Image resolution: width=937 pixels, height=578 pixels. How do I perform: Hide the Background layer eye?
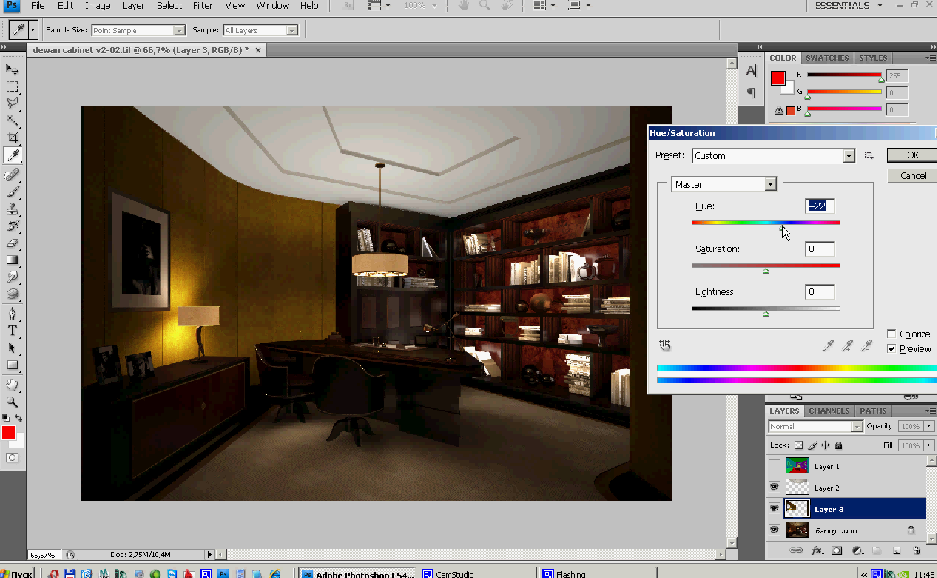[774, 530]
